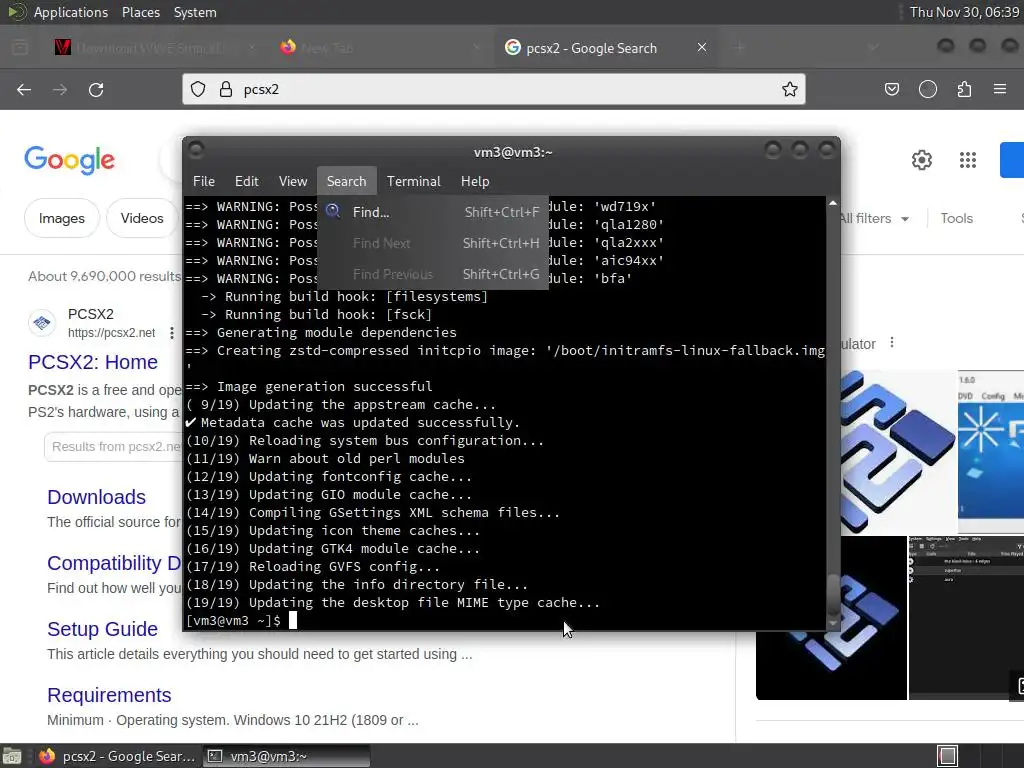The image size is (1024, 768).
Task: Open the Downloads sitelink
Action: 96,497
